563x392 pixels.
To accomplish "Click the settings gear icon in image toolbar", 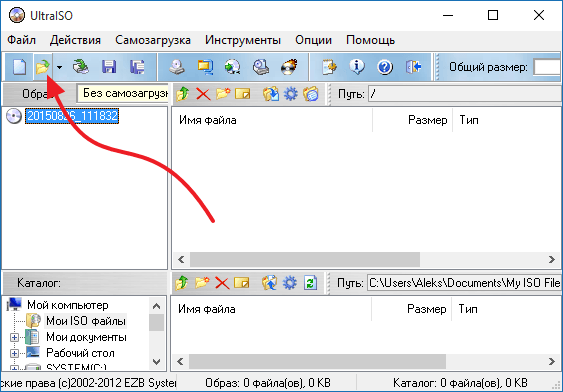I will pyautogui.click(x=290, y=94).
